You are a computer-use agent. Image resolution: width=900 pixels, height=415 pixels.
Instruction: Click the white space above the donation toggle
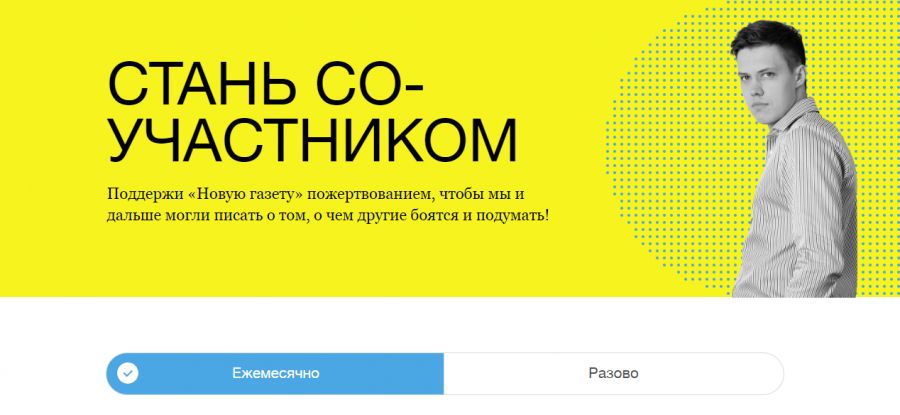pyautogui.click(x=445, y=324)
